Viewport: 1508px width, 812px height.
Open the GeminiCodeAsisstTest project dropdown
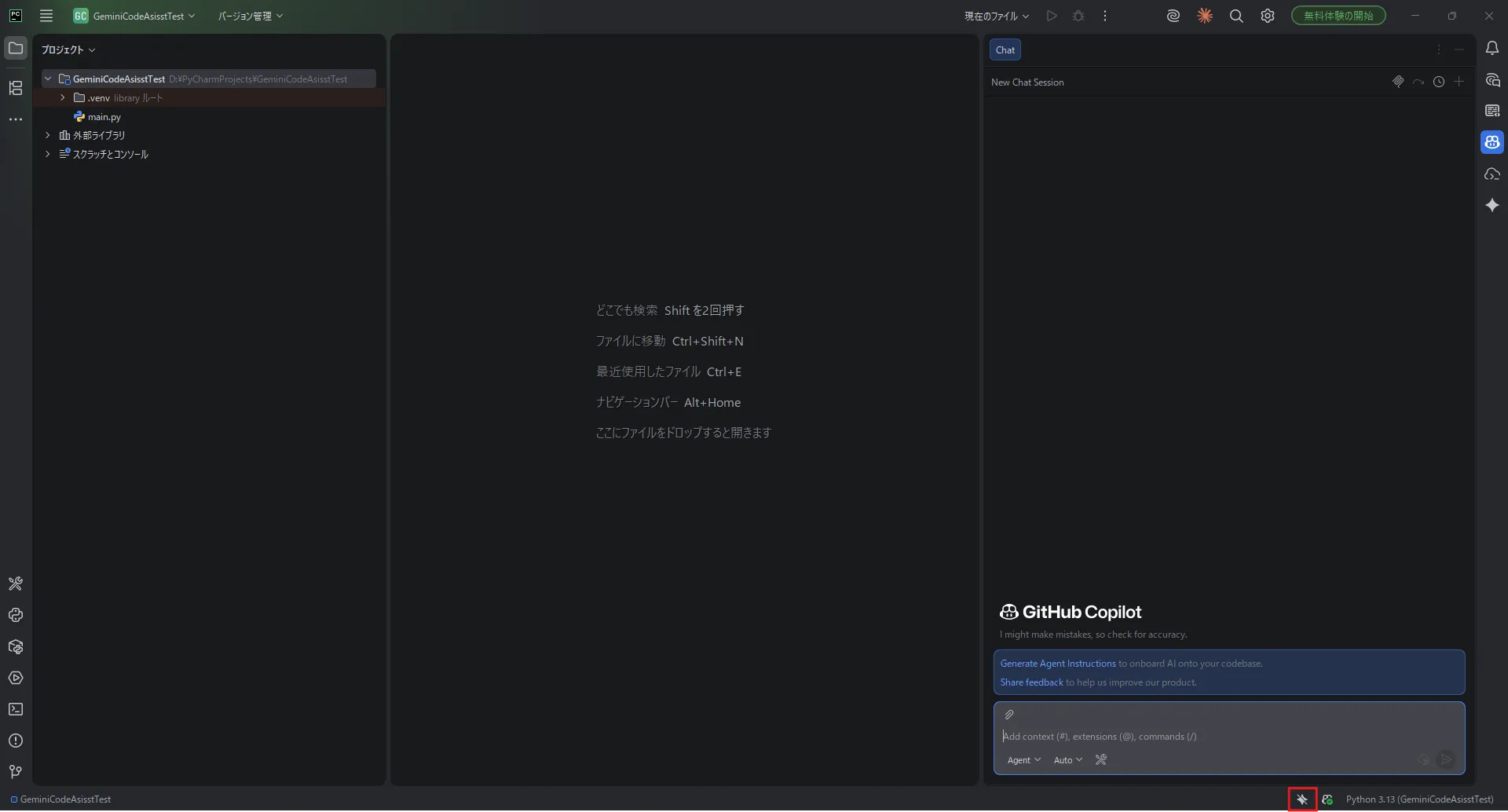point(134,16)
